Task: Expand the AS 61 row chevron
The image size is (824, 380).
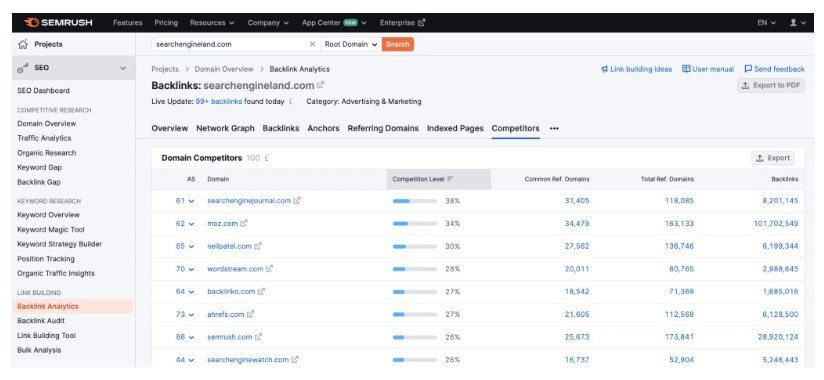Action: click(191, 201)
